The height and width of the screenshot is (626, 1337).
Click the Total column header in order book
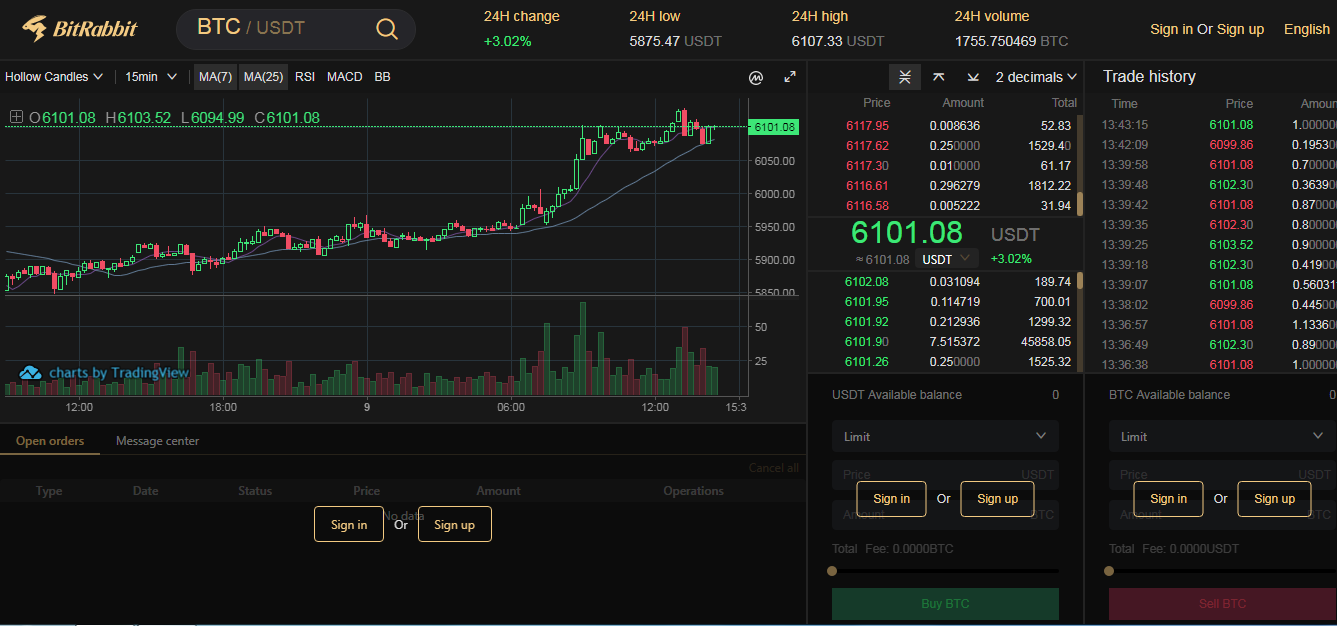tap(1064, 103)
